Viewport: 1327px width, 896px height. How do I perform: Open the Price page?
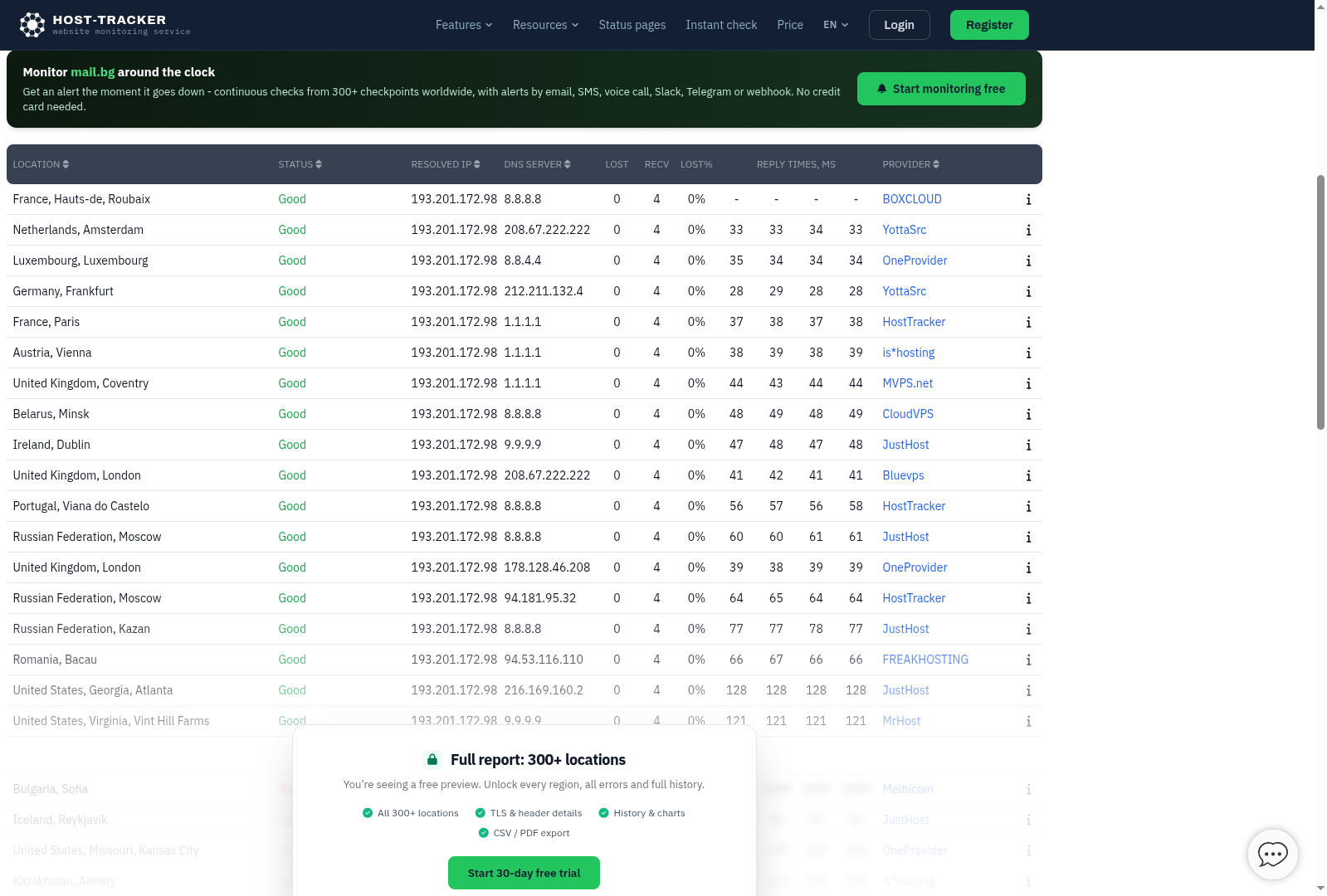tap(790, 25)
